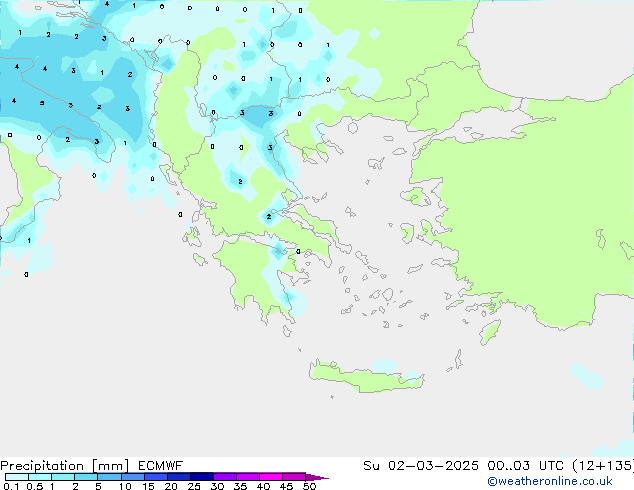The width and height of the screenshot is (634, 490).
Task: Click the legend value '25'
Action: tap(194, 486)
